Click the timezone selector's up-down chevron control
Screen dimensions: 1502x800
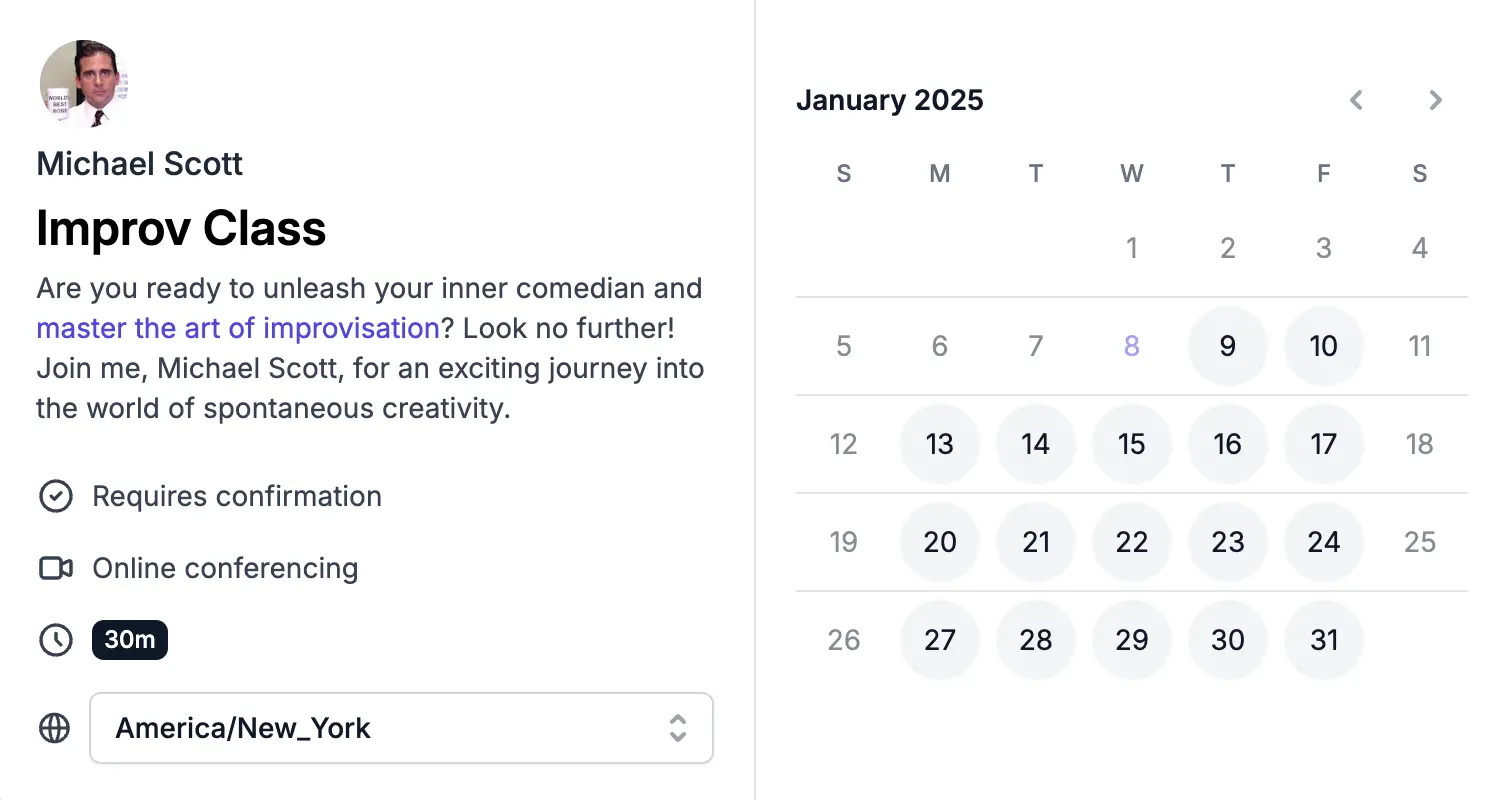pos(678,728)
